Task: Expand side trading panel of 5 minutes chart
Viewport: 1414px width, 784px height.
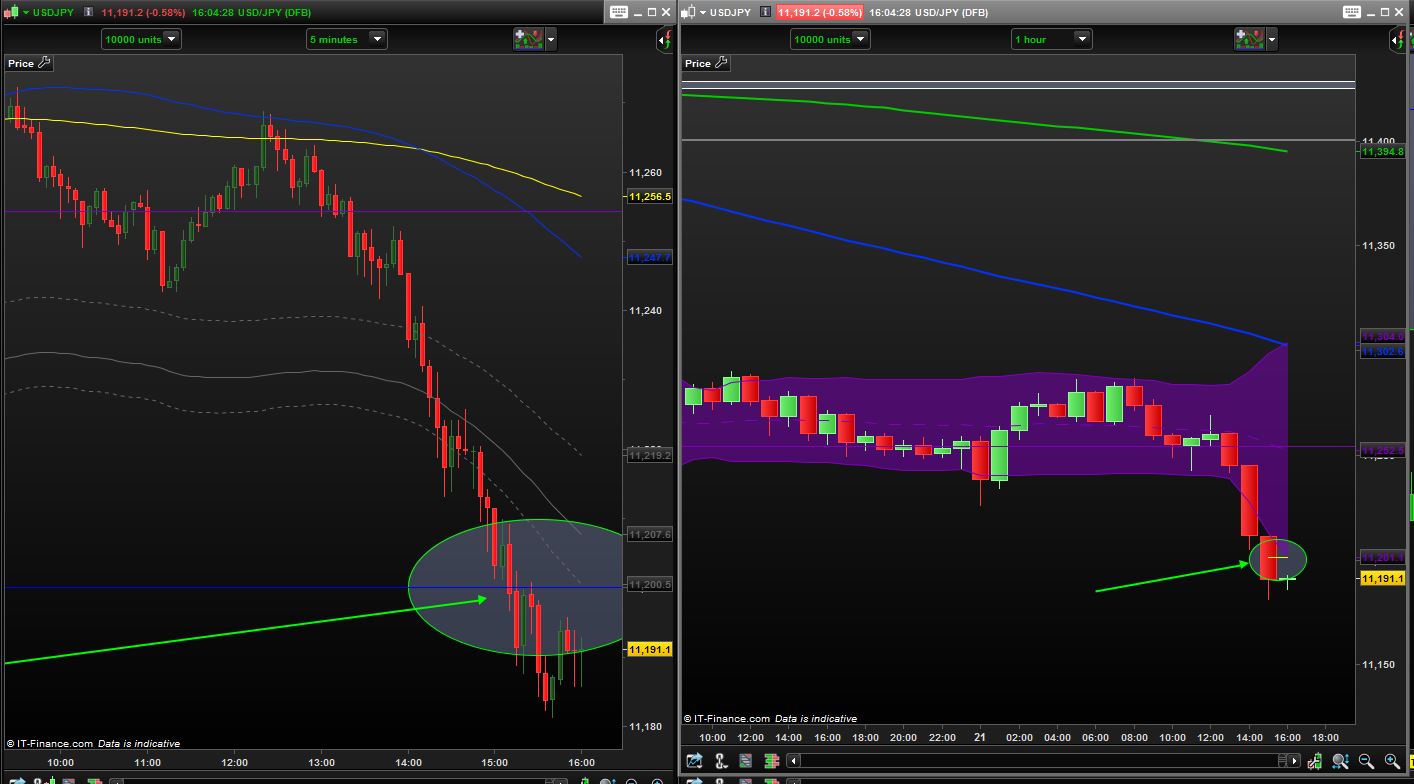Action: 665,40
